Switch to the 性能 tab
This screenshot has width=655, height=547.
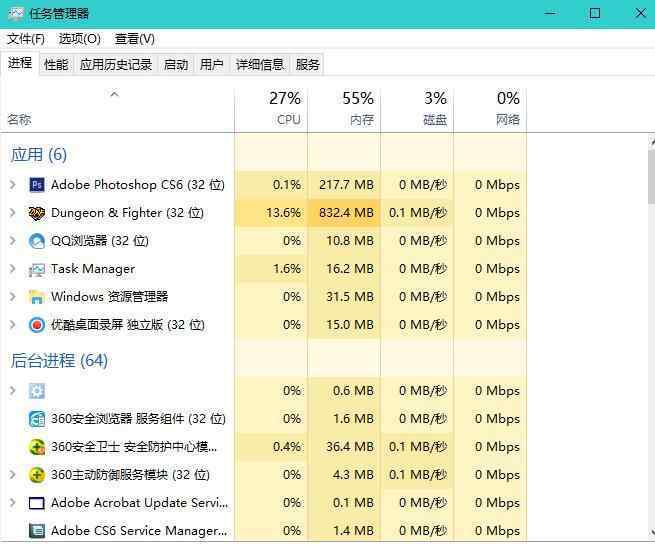[56, 65]
